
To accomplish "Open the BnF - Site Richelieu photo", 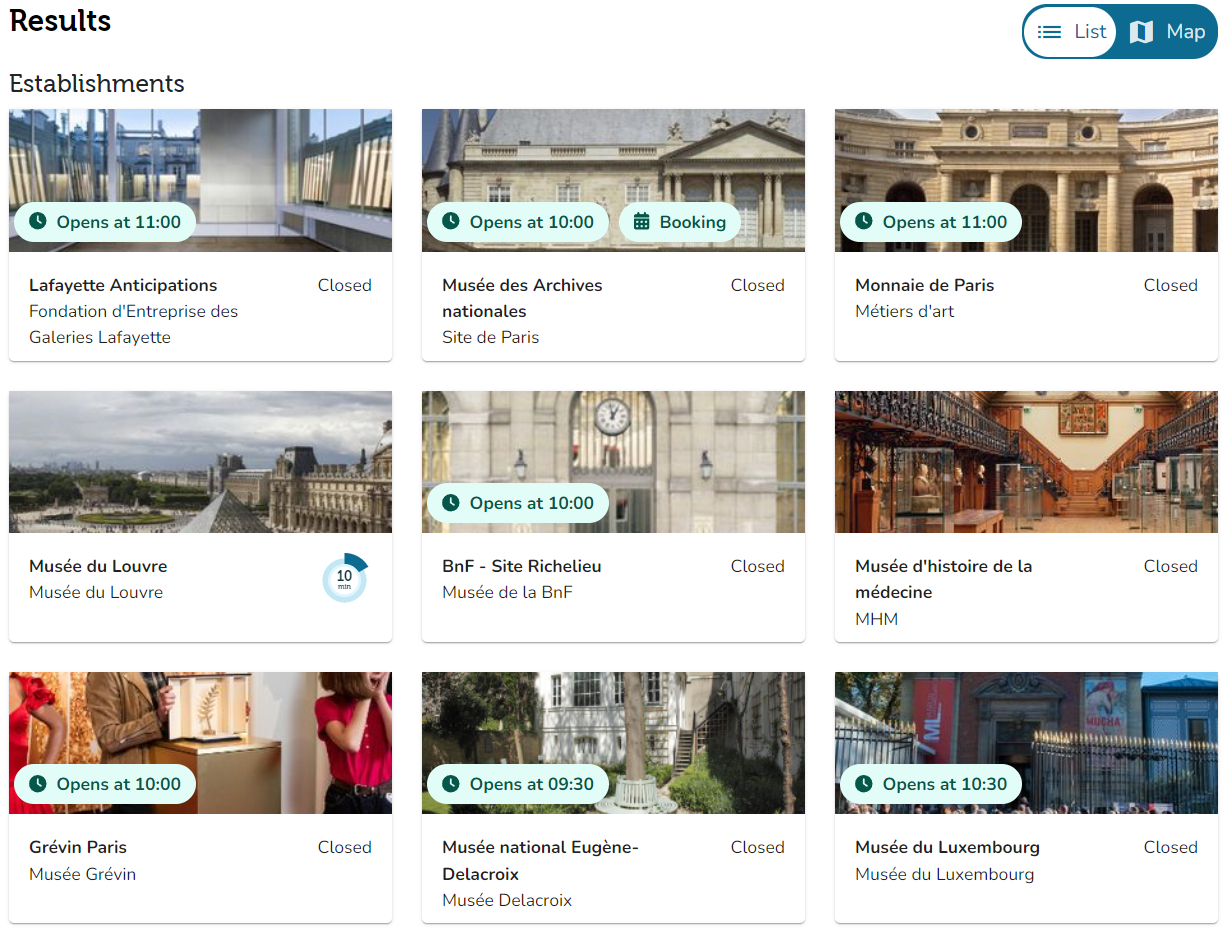I will pyautogui.click(x=613, y=462).
